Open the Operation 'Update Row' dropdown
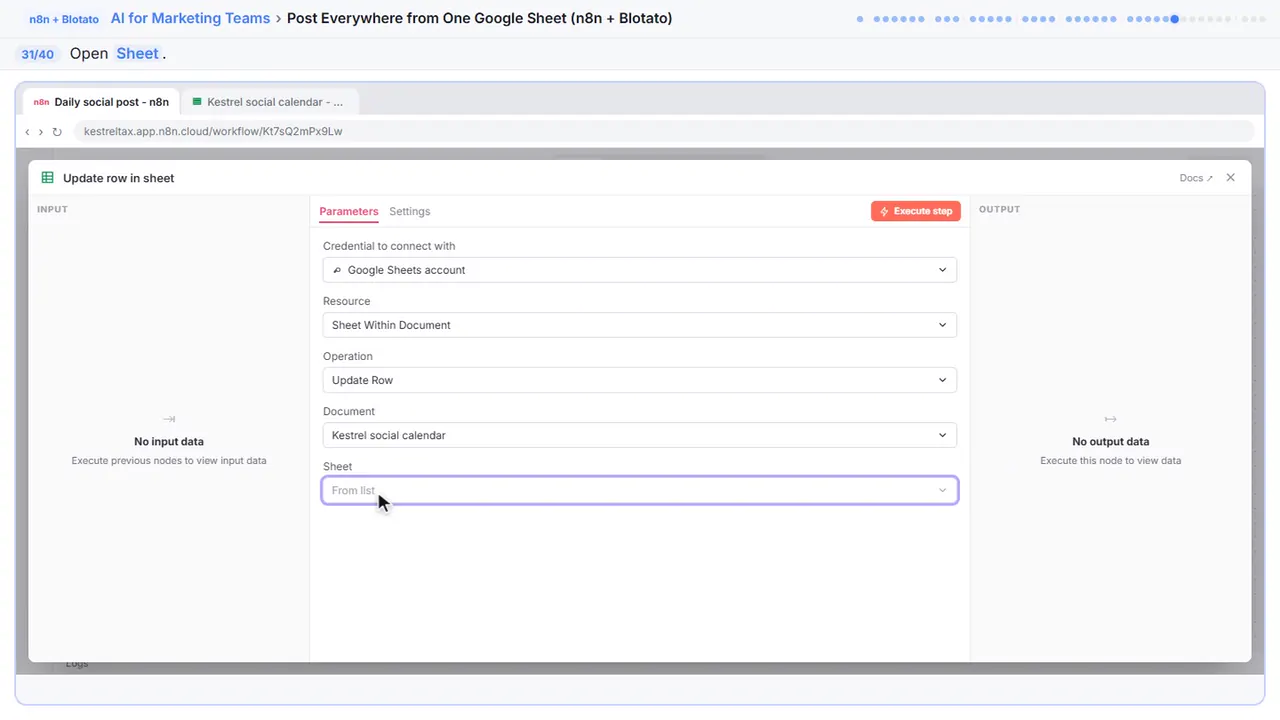 [x=640, y=380]
